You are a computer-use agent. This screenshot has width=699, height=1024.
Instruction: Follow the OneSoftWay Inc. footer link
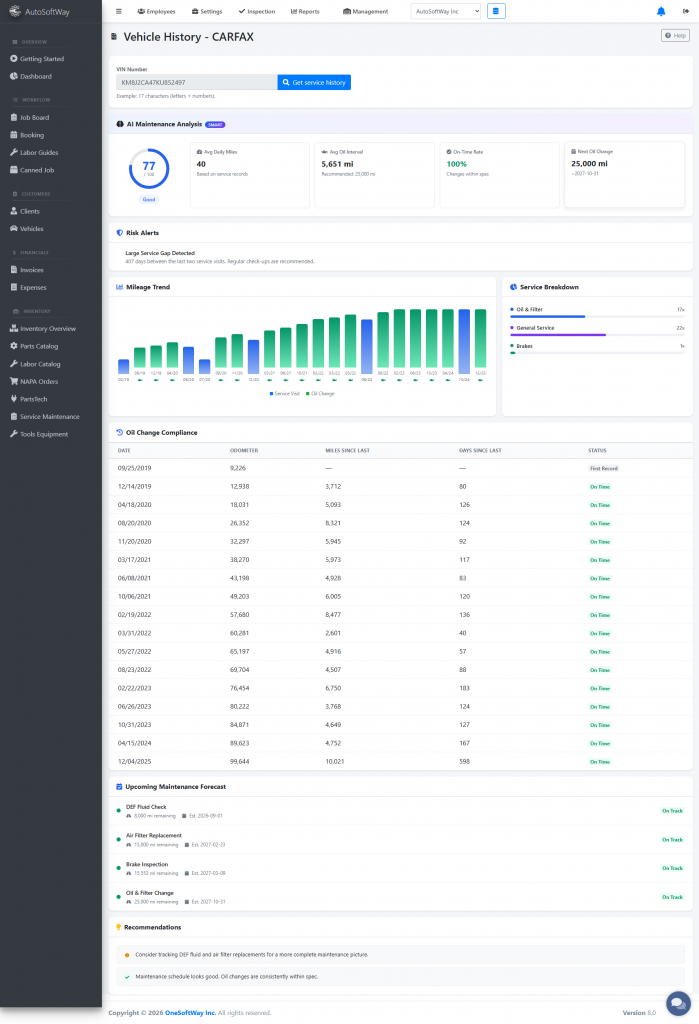(x=190, y=1013)
